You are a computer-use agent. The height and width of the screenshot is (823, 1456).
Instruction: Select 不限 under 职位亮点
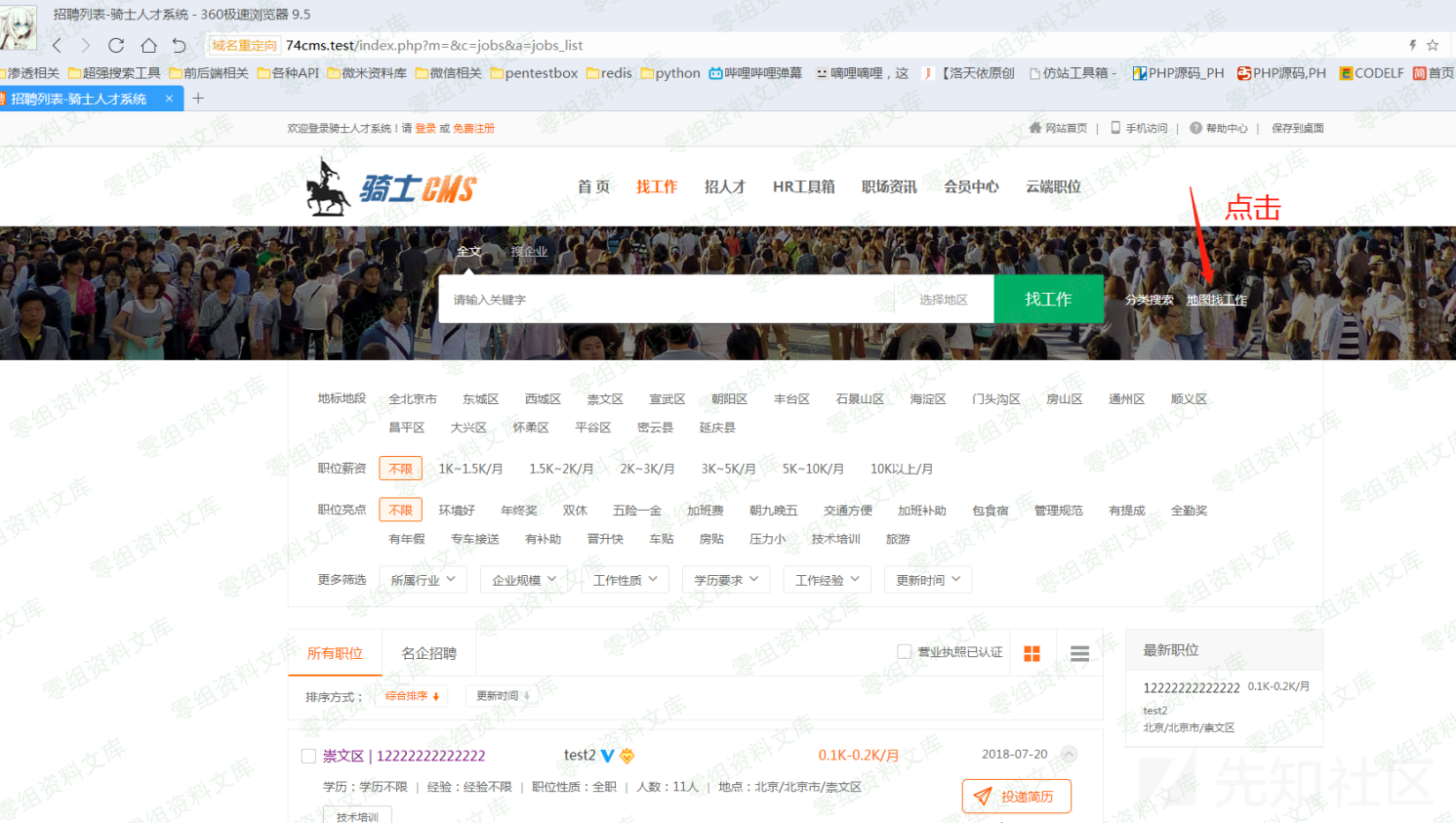click(x=400, y=510)
